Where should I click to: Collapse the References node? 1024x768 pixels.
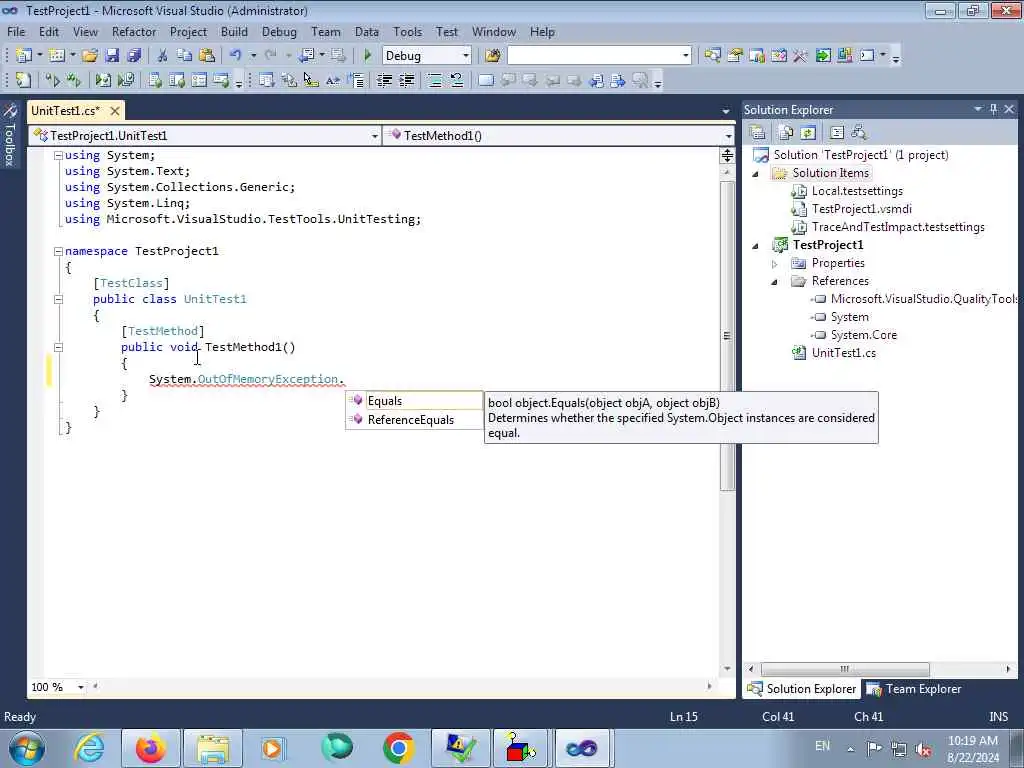pos(775,282)
